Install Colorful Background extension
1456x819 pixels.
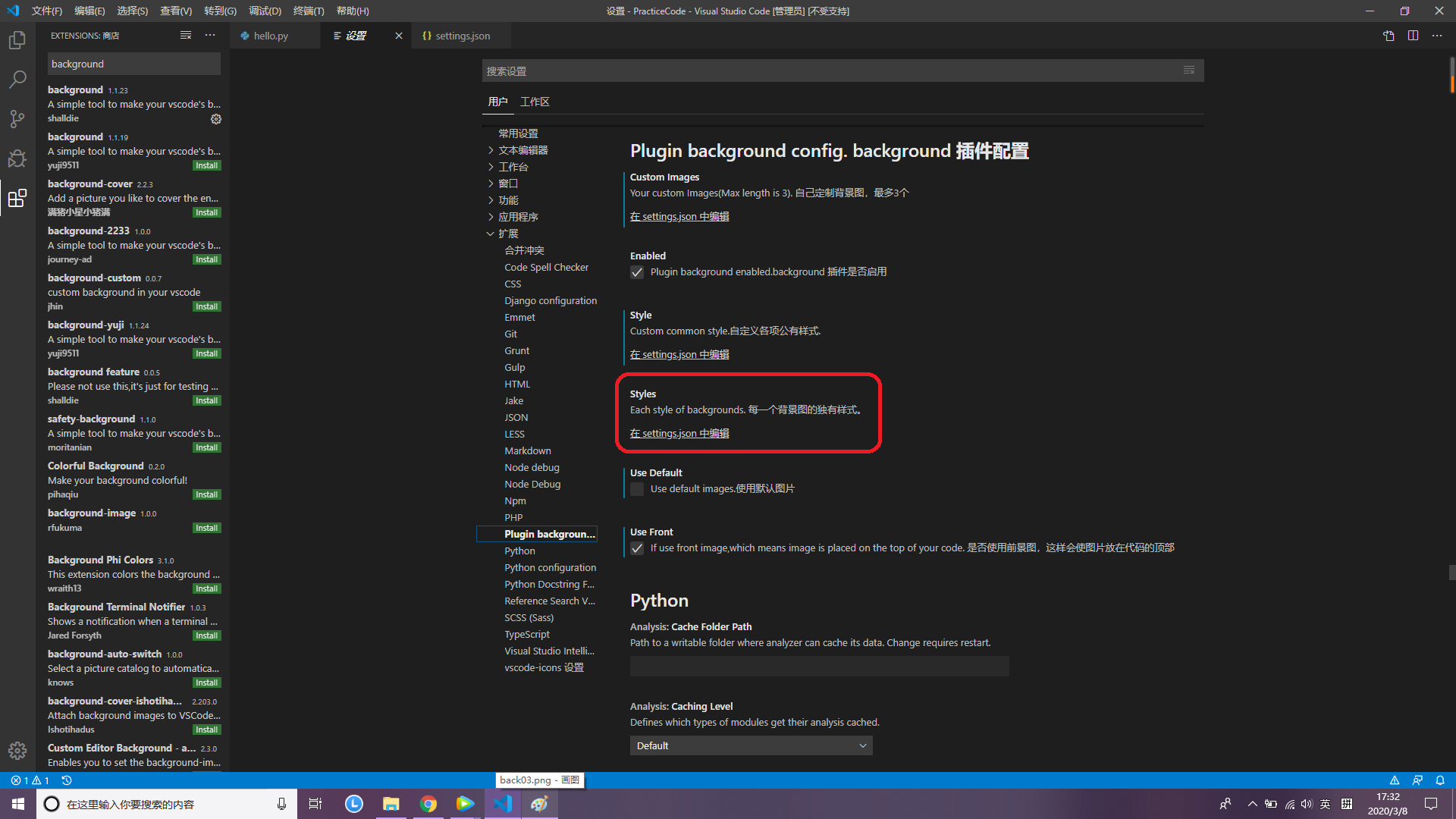pyautogui.click(x=206, y=495)
